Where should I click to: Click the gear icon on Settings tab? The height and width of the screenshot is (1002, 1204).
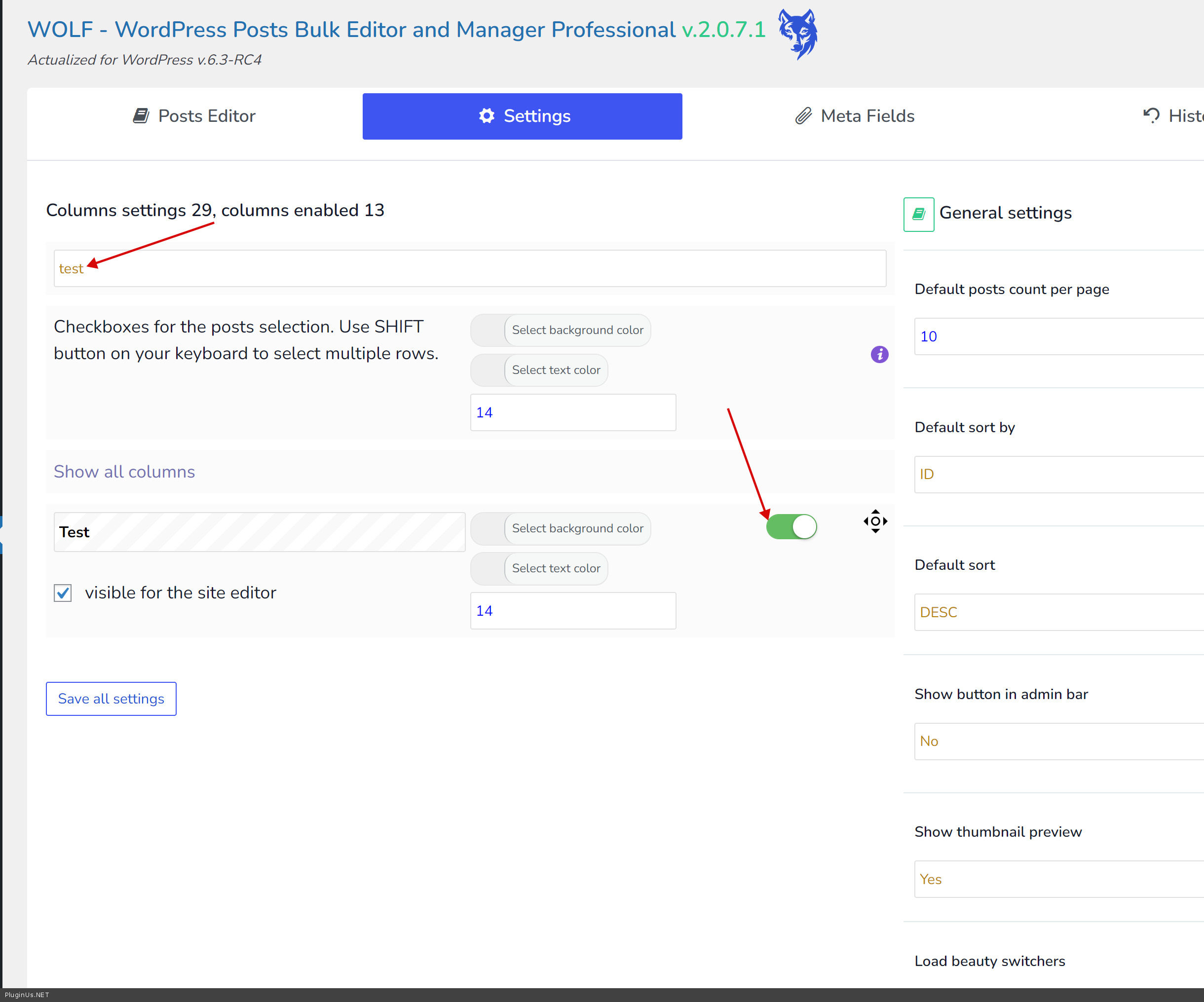point(486,116)
